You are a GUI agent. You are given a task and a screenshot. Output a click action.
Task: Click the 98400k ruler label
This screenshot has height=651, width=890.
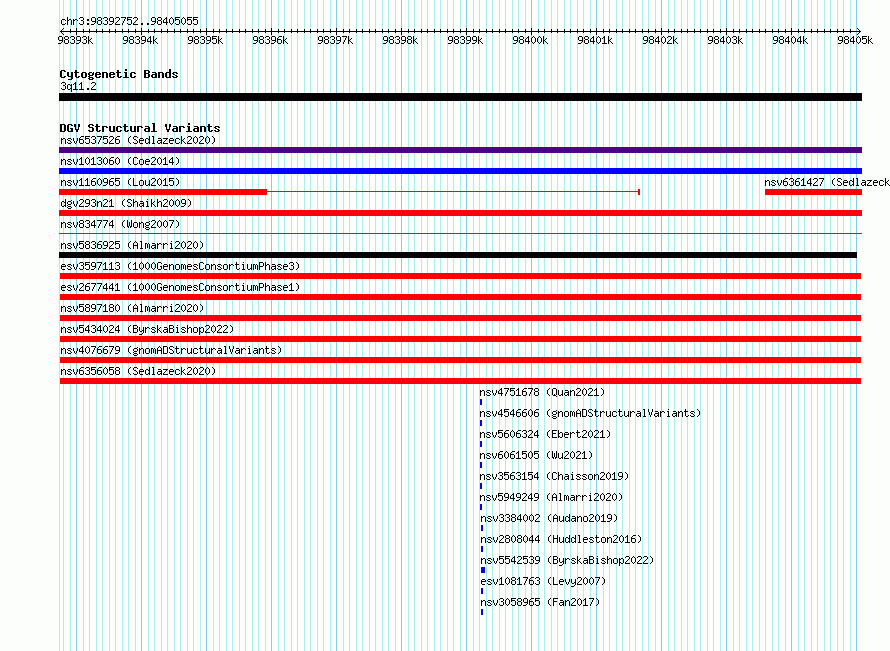click(x=530, y=40)
